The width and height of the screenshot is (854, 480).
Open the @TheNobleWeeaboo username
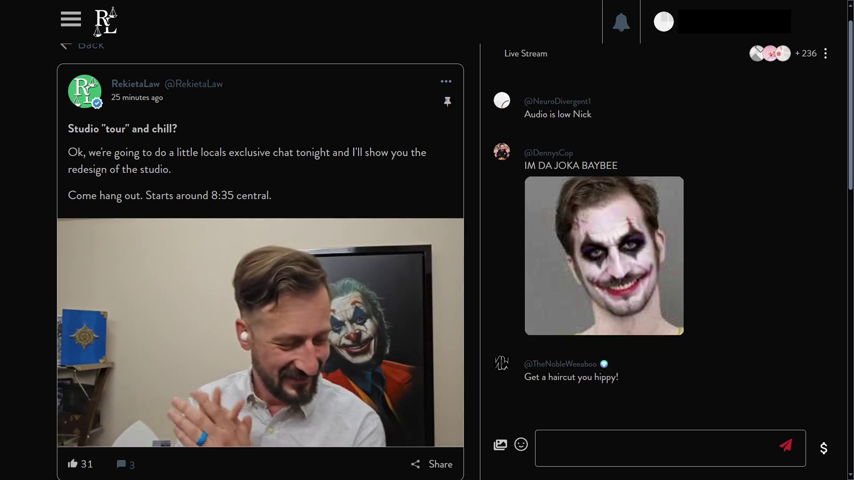pos(560,364)
